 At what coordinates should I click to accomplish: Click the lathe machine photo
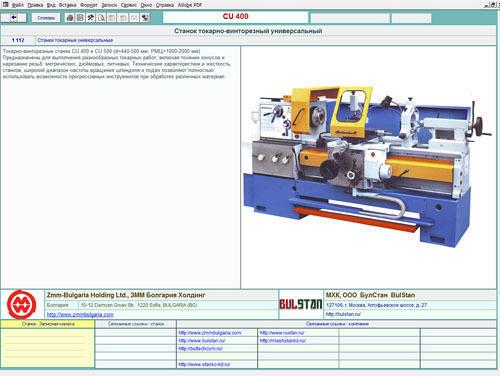367,167
